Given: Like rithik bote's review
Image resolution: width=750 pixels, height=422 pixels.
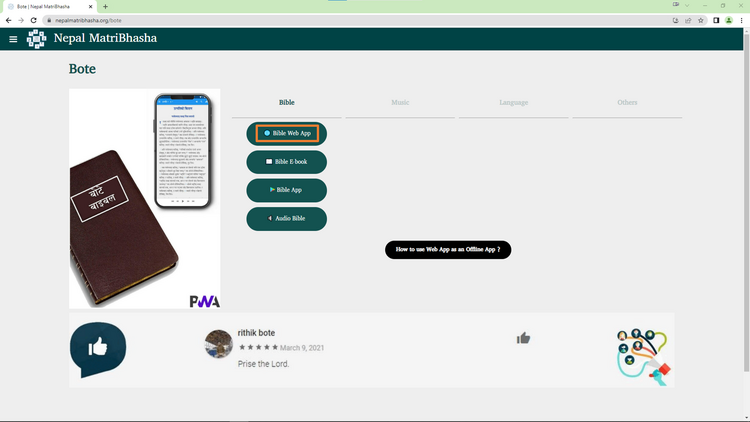Looking at the screenshot, I should pyautogui.click(x=523, y=338).
